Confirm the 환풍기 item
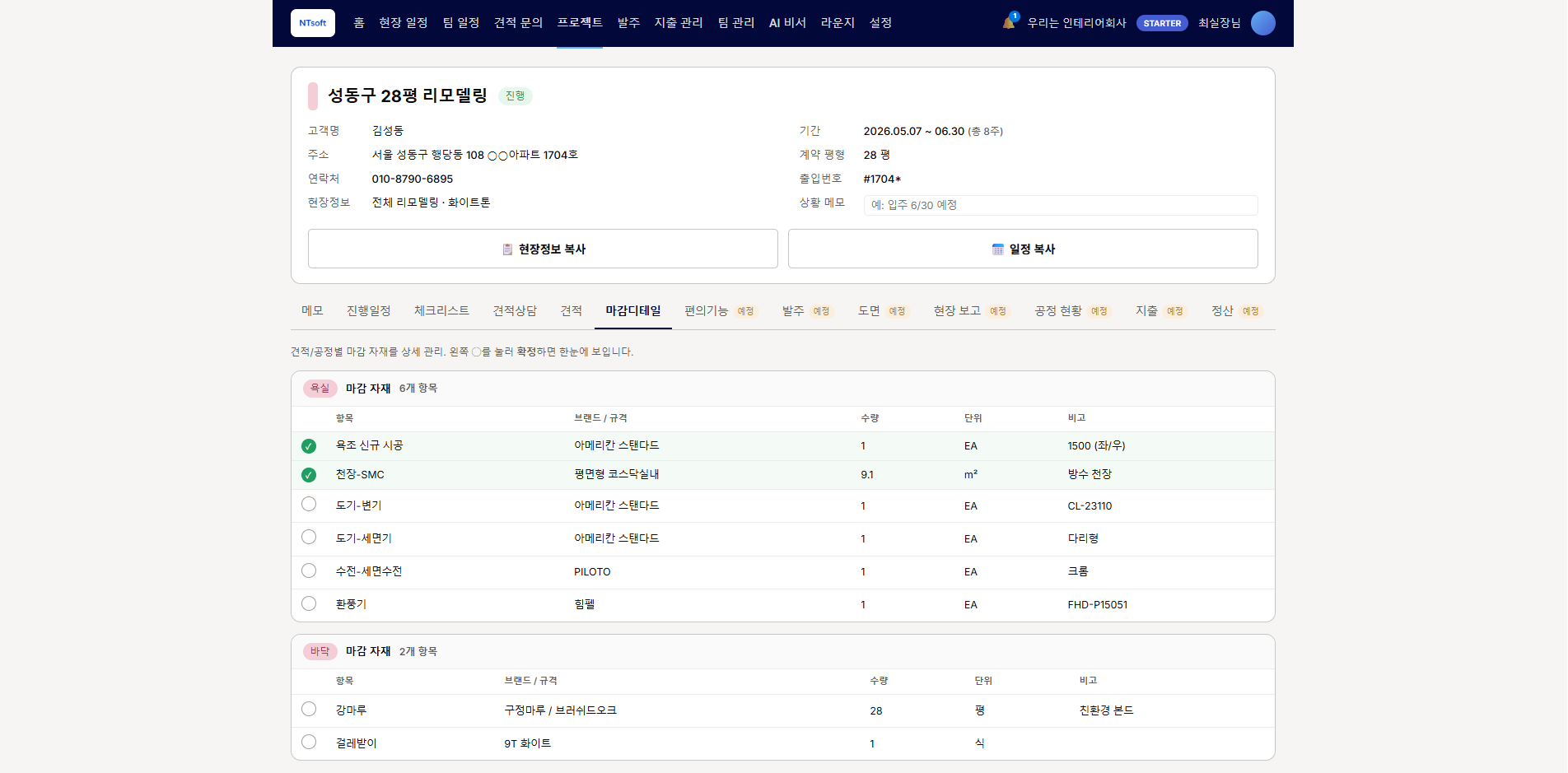The height and width of the screenshot is (773, 1568). pos(309,603)
